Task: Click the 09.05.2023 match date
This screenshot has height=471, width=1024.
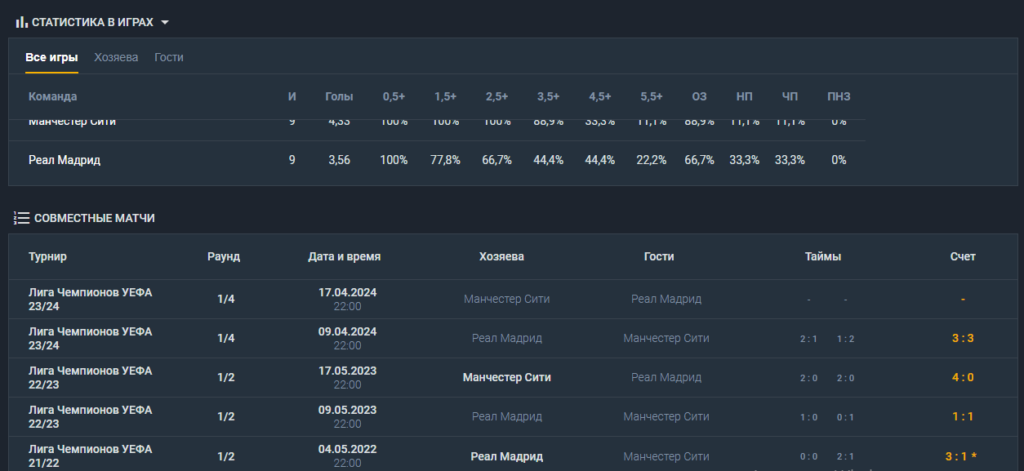Action: pyautogui.click(x=347, y=410)
